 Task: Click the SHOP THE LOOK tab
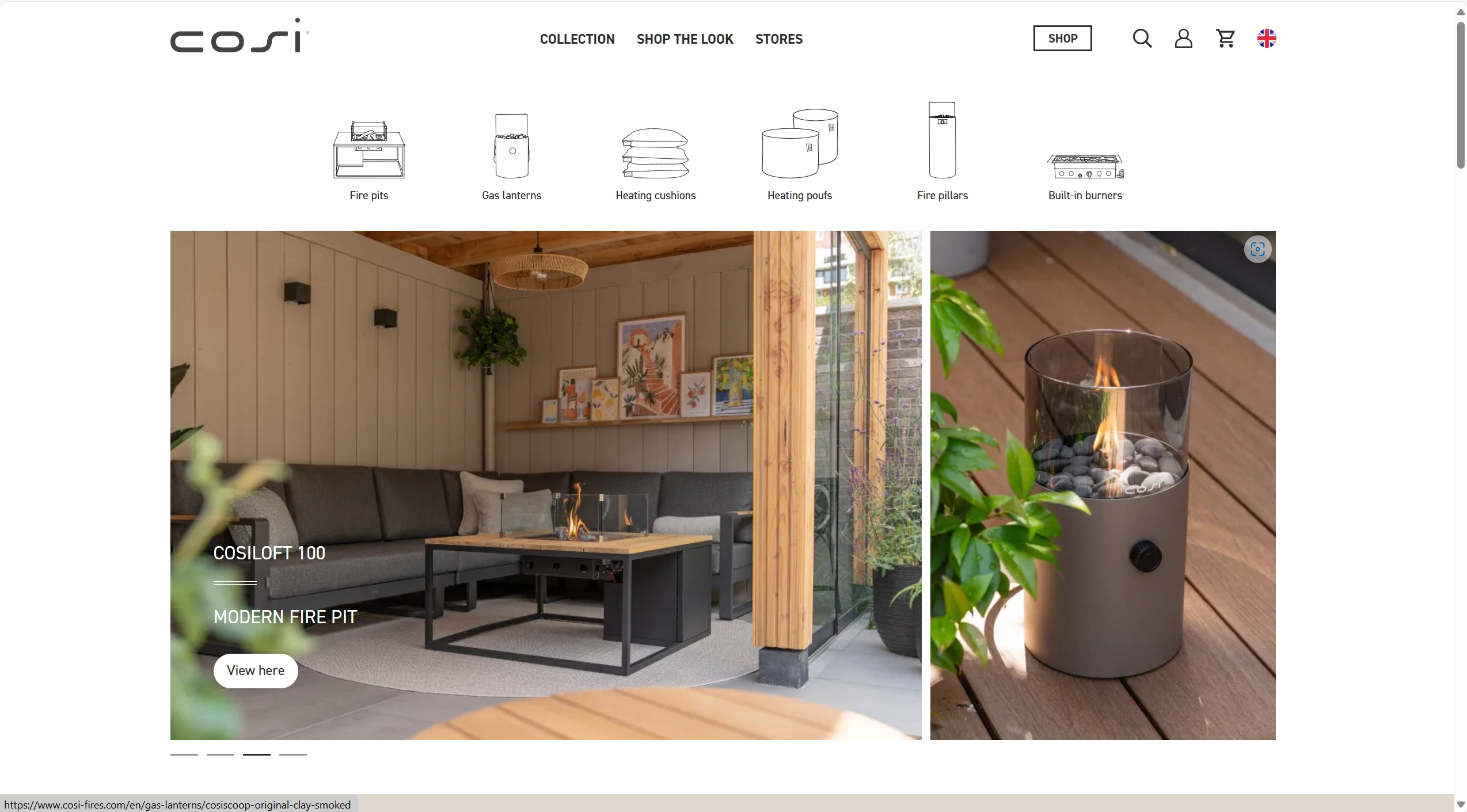tap(685, 39)
